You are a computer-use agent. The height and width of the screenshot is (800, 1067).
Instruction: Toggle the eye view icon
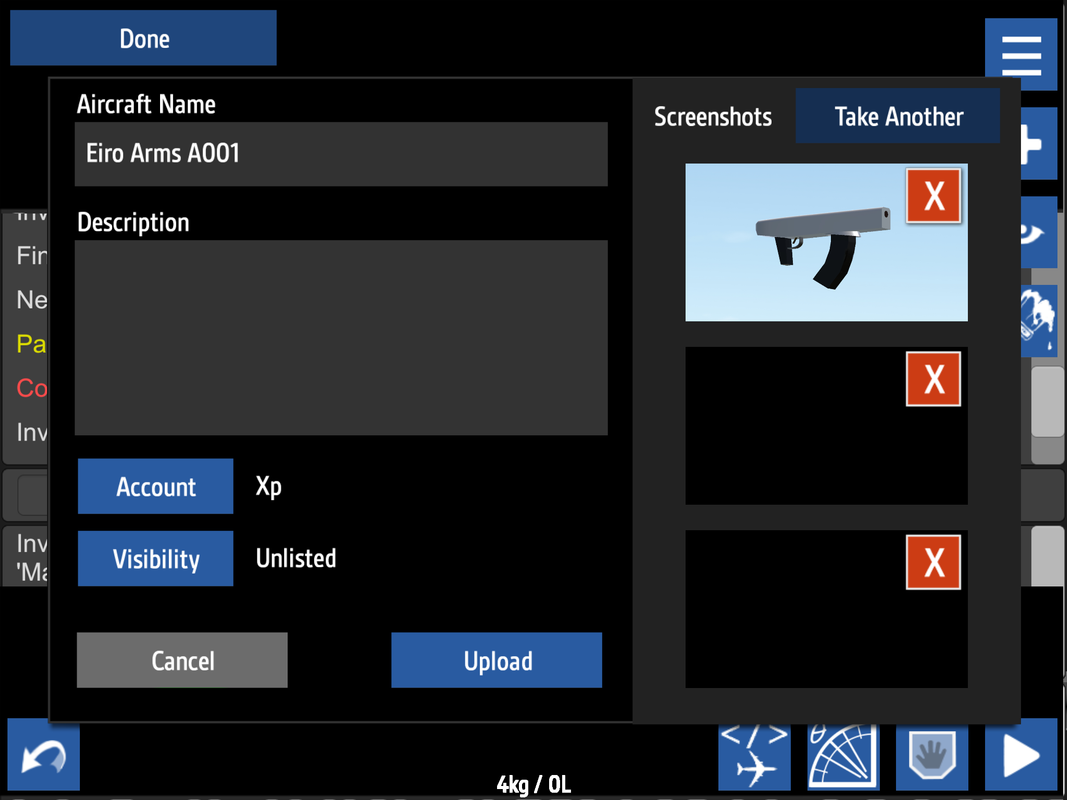[x=1038, y=233]
